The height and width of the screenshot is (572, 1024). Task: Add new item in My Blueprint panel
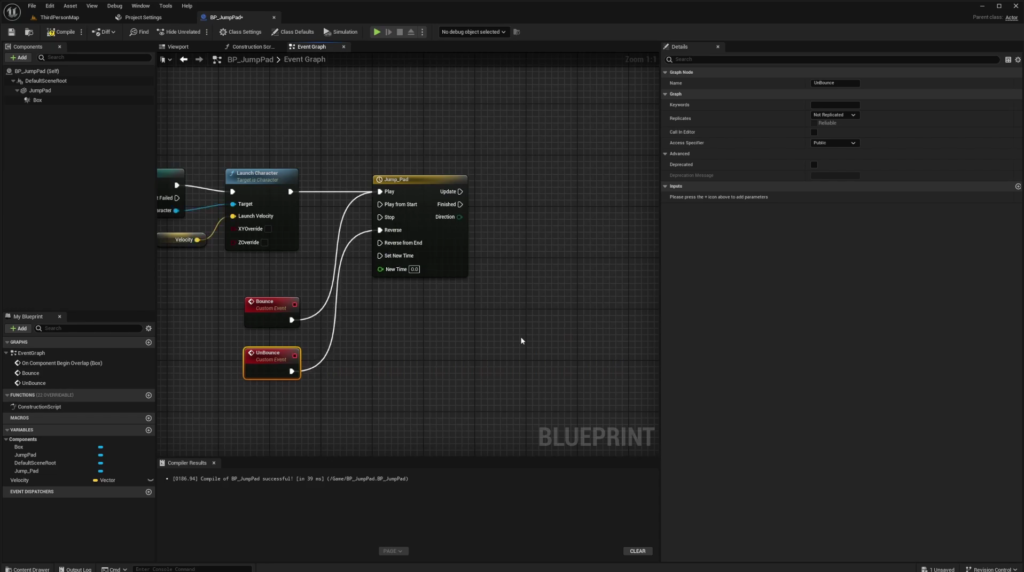pos(18,328)
